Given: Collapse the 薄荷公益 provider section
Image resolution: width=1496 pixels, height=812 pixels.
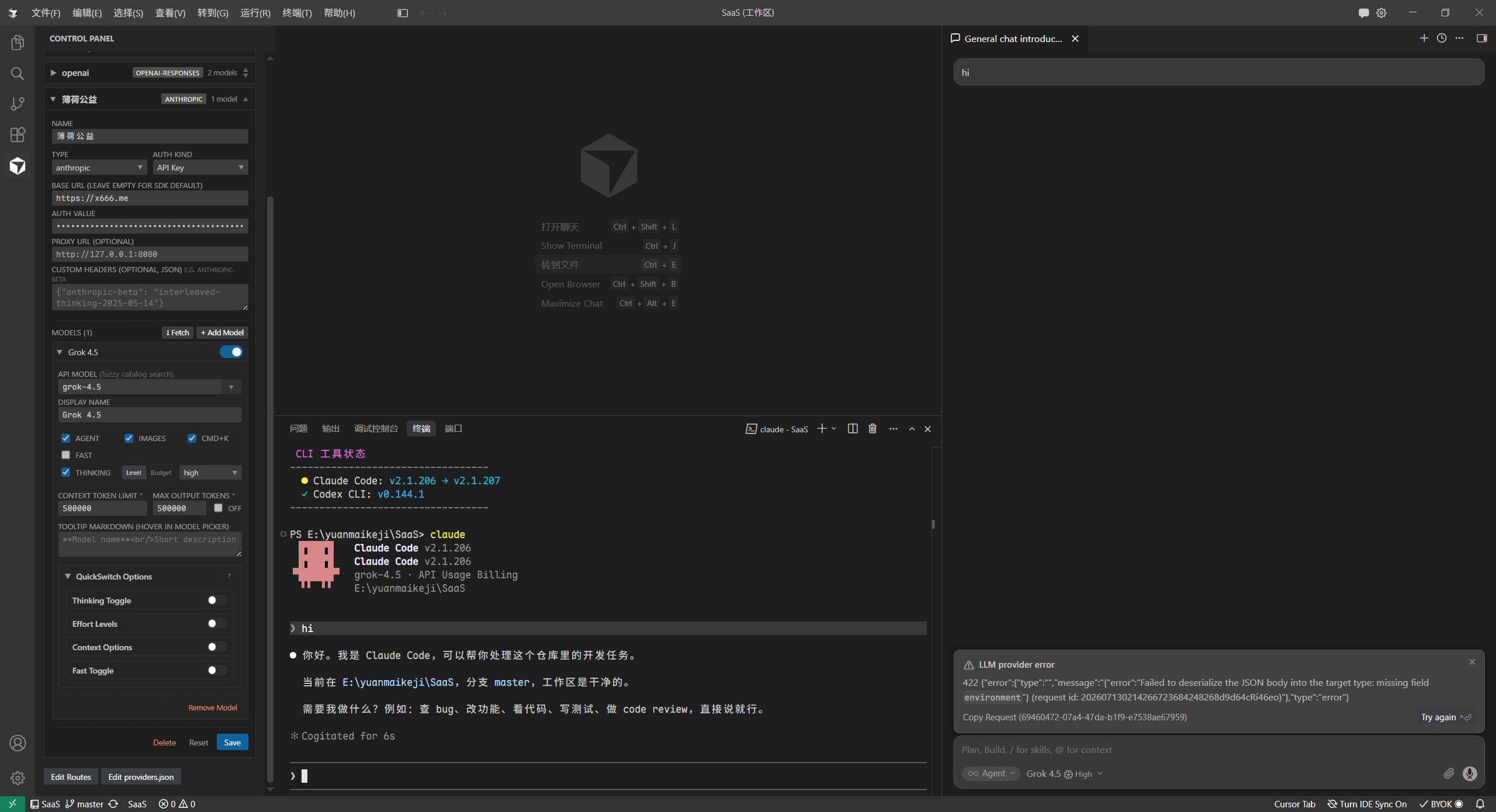Looking at the screenshot, I should coord(53,99).
